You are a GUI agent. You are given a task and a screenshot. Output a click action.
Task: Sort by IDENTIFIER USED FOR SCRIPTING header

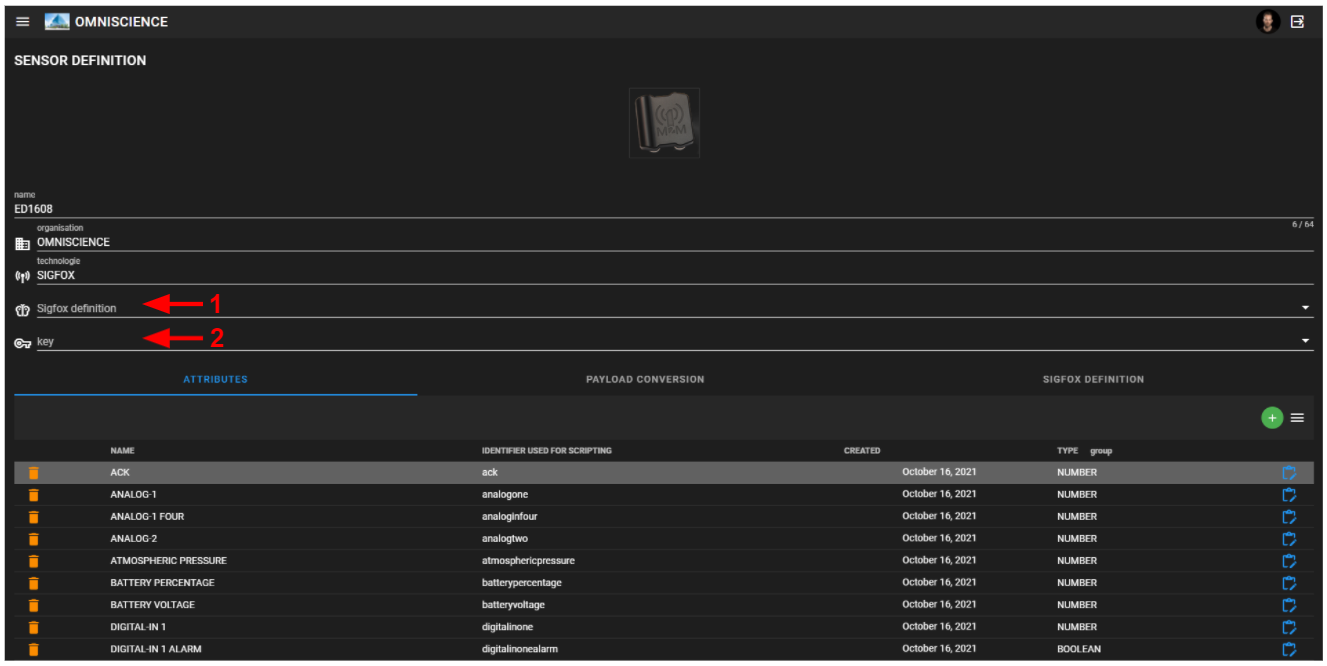coord(547,451)
